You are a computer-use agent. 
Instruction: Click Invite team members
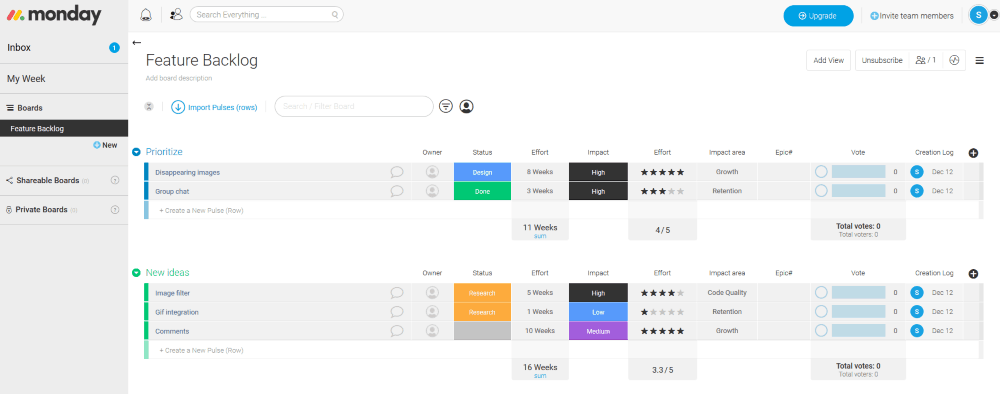912,16
